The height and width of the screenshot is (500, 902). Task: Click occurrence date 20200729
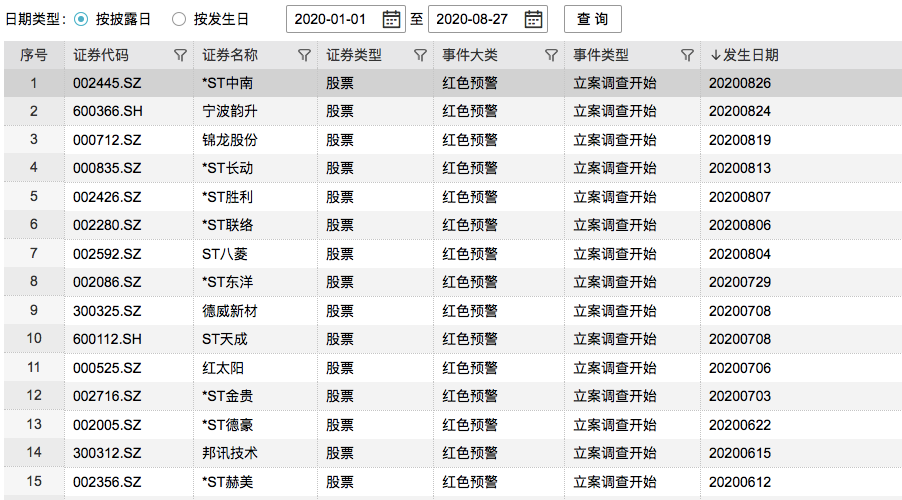point(740,282)
